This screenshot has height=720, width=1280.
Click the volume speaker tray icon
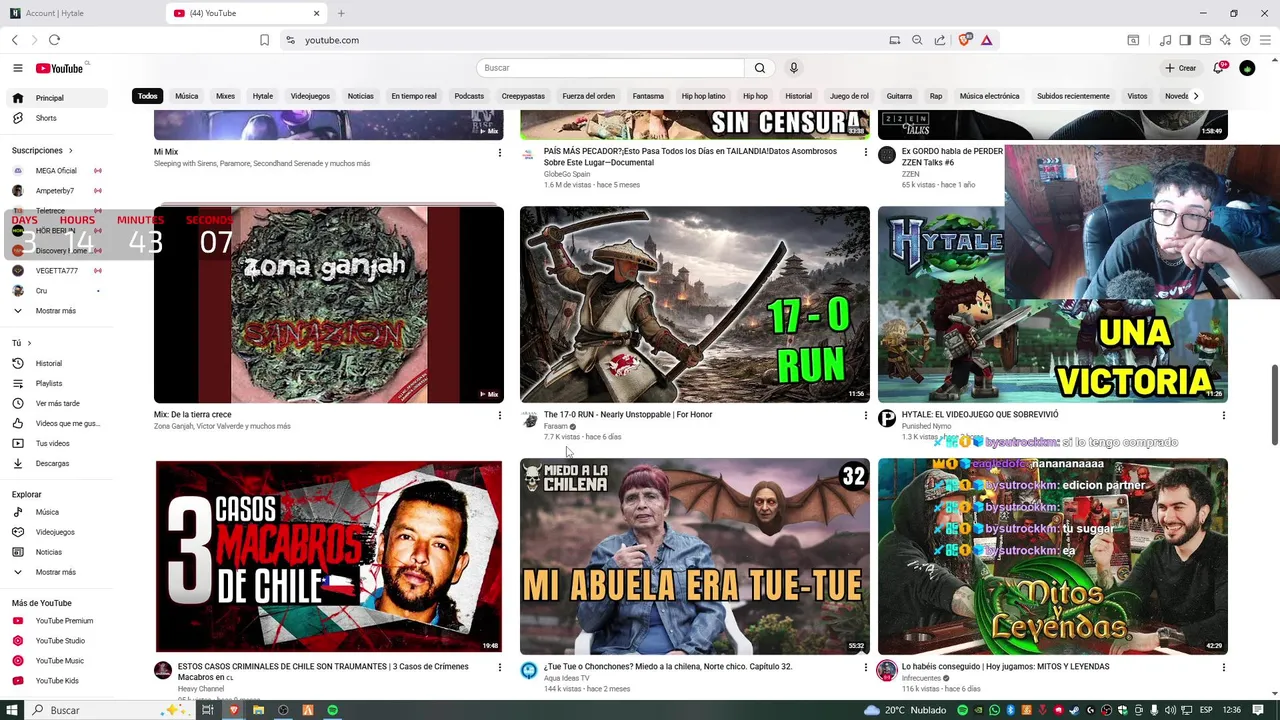(1169, 710)
